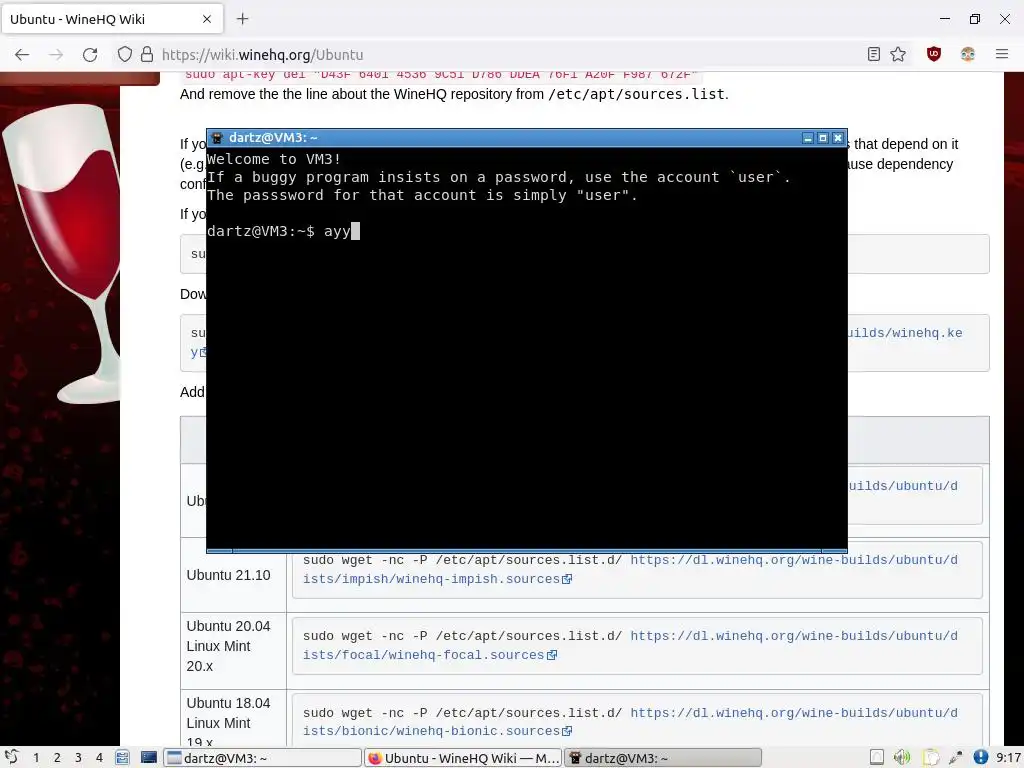Screen dimensions: 1024x768
Task: Restore down the Firefox browser window
Action: 975,19
